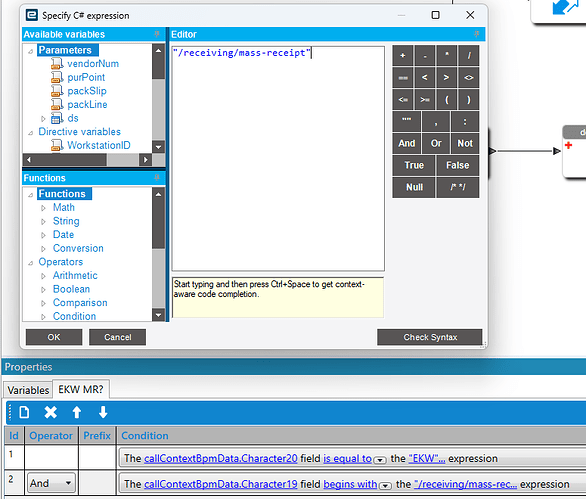The height and width of the screenshot is (499, 586).
Task: Expand the ds dataset node
Action: click(x=43, y=118)
